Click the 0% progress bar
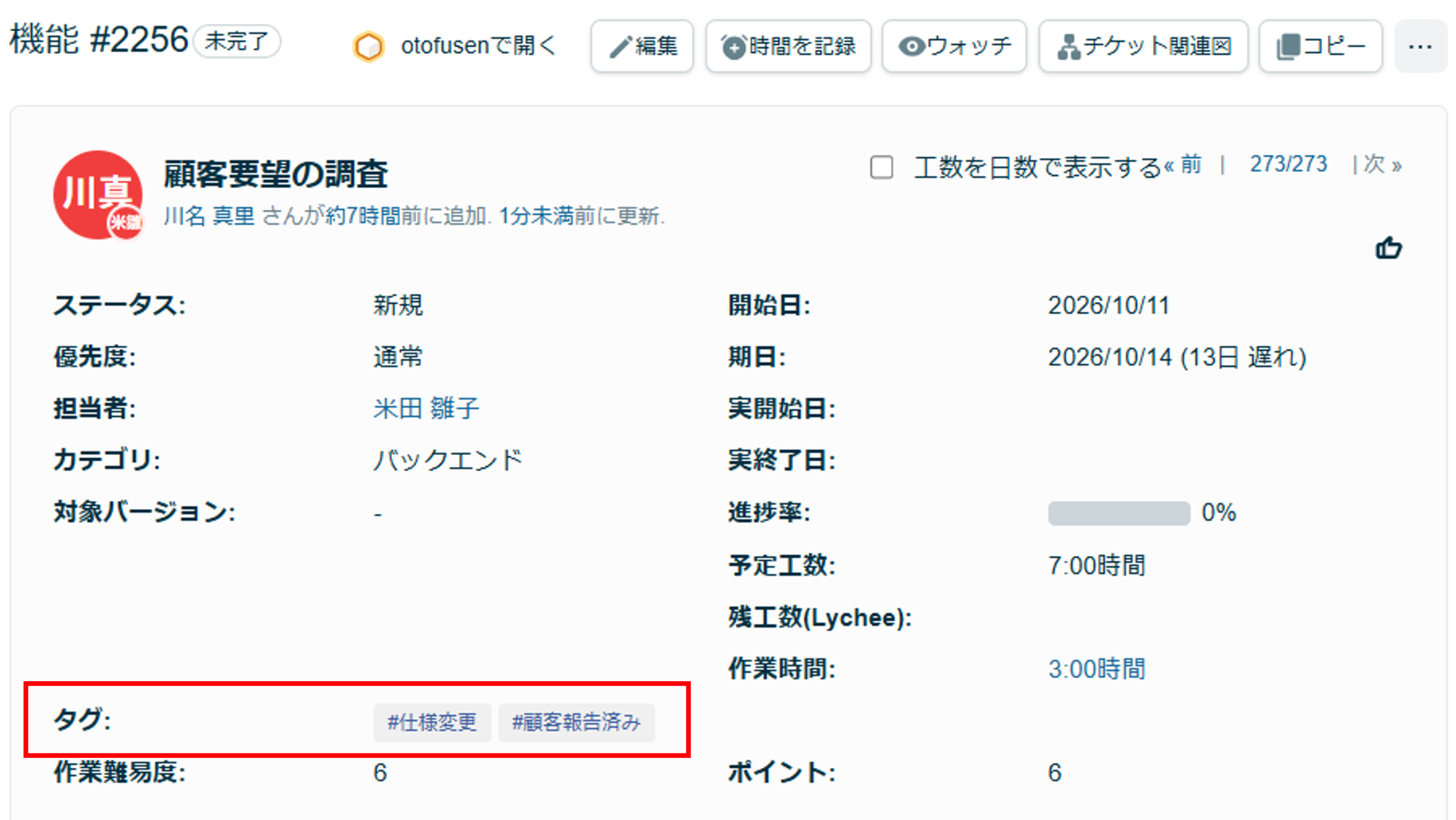1456x820 pixels. coord(1119,513)
